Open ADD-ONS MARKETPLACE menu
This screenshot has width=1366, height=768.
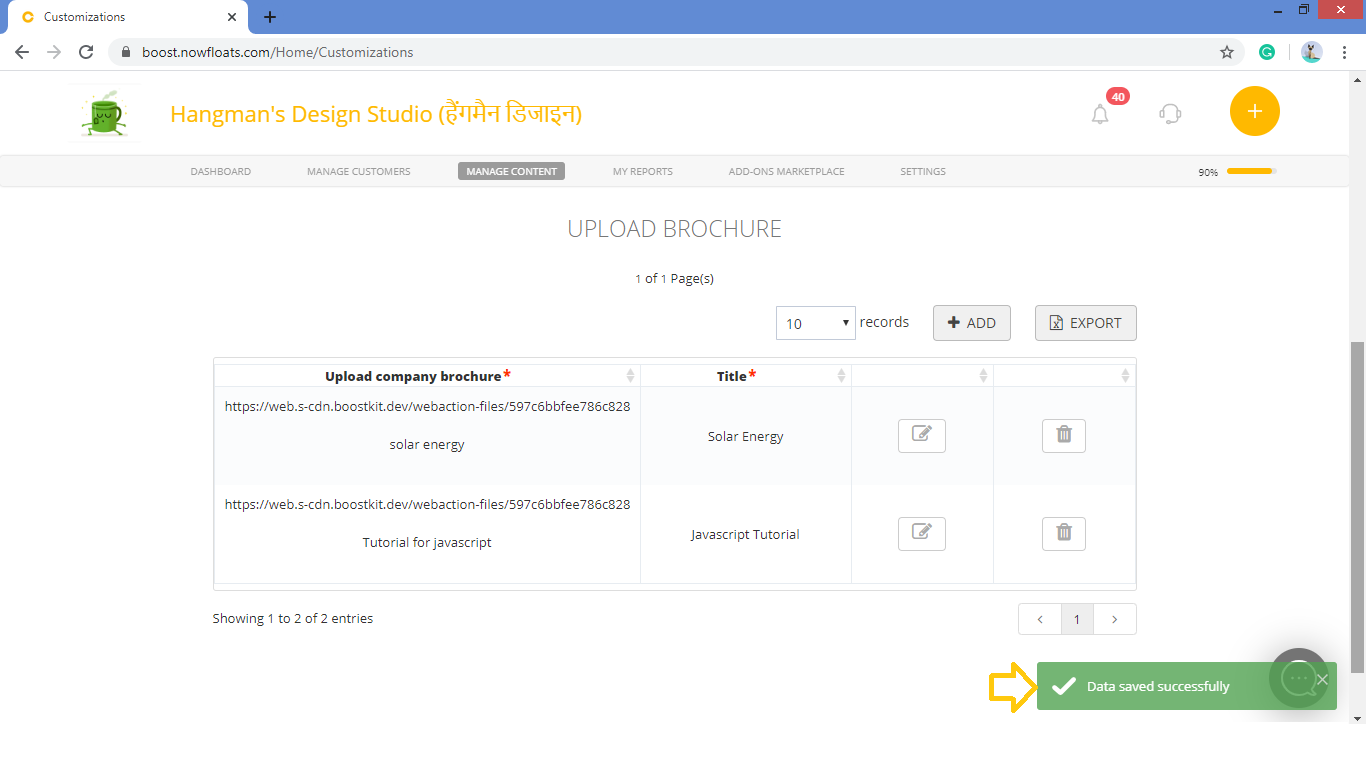(x=787, y=171)
